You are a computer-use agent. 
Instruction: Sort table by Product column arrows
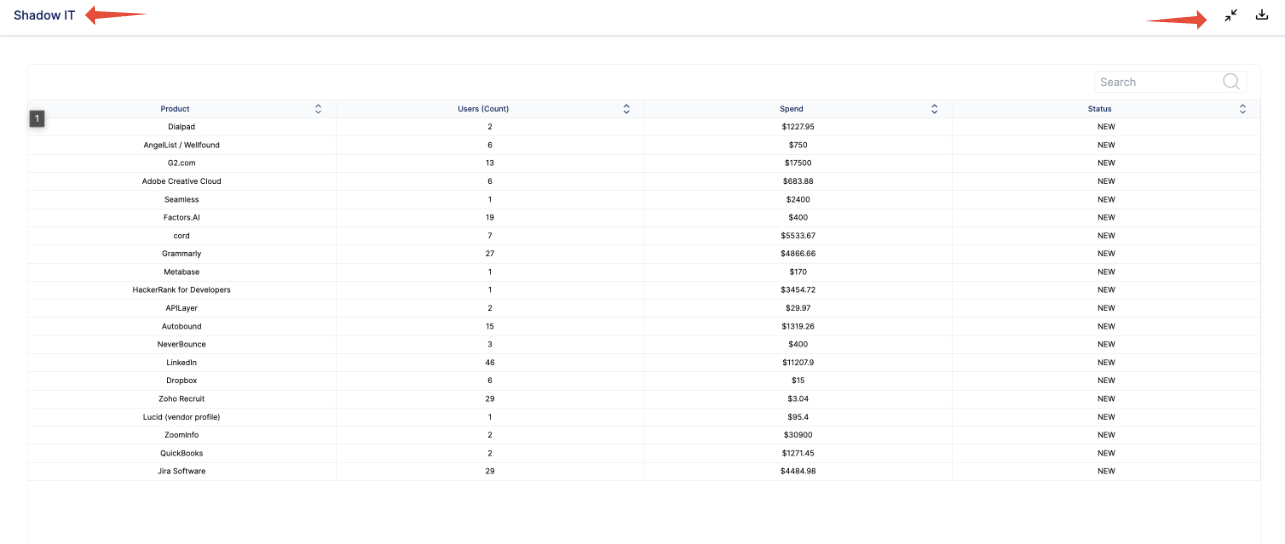(318, 109)
